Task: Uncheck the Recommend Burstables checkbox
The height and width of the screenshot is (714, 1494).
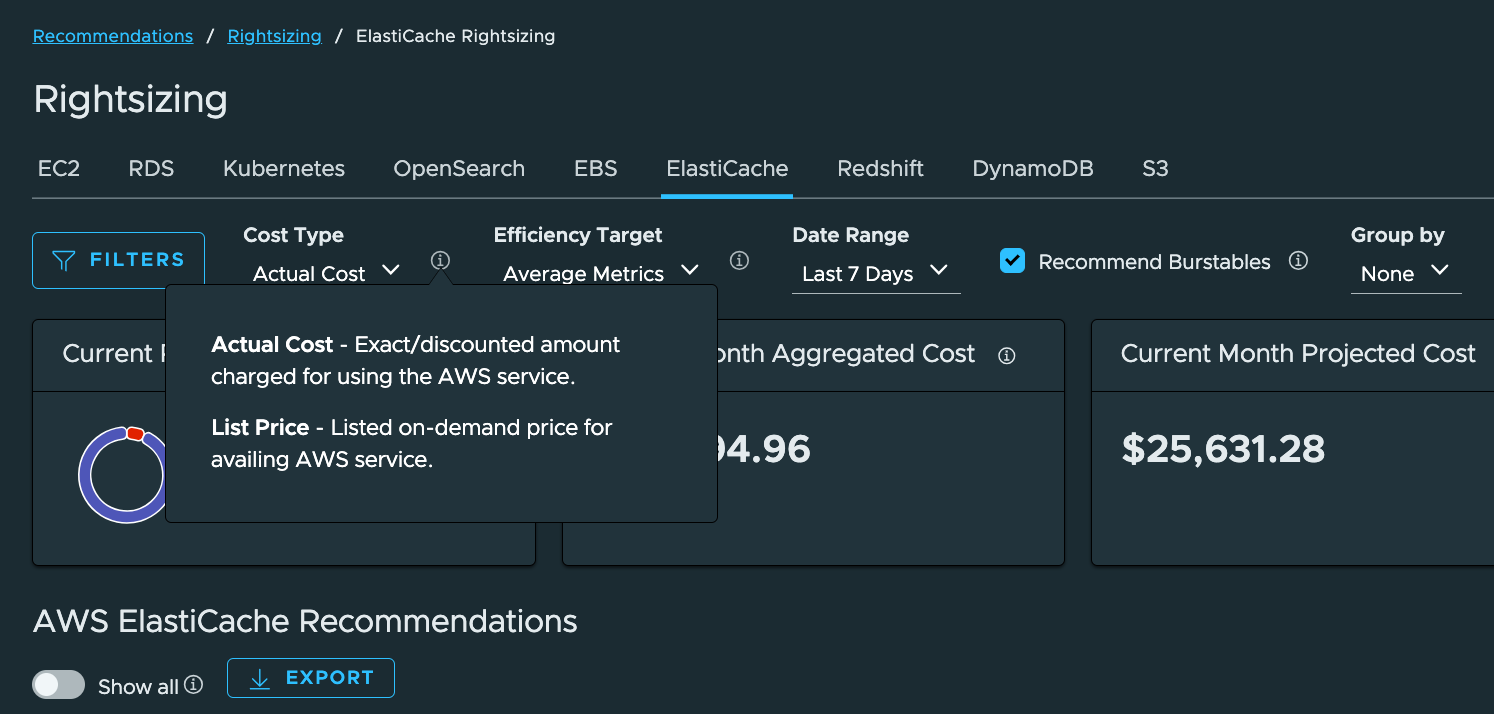Action: point(1012,261)
